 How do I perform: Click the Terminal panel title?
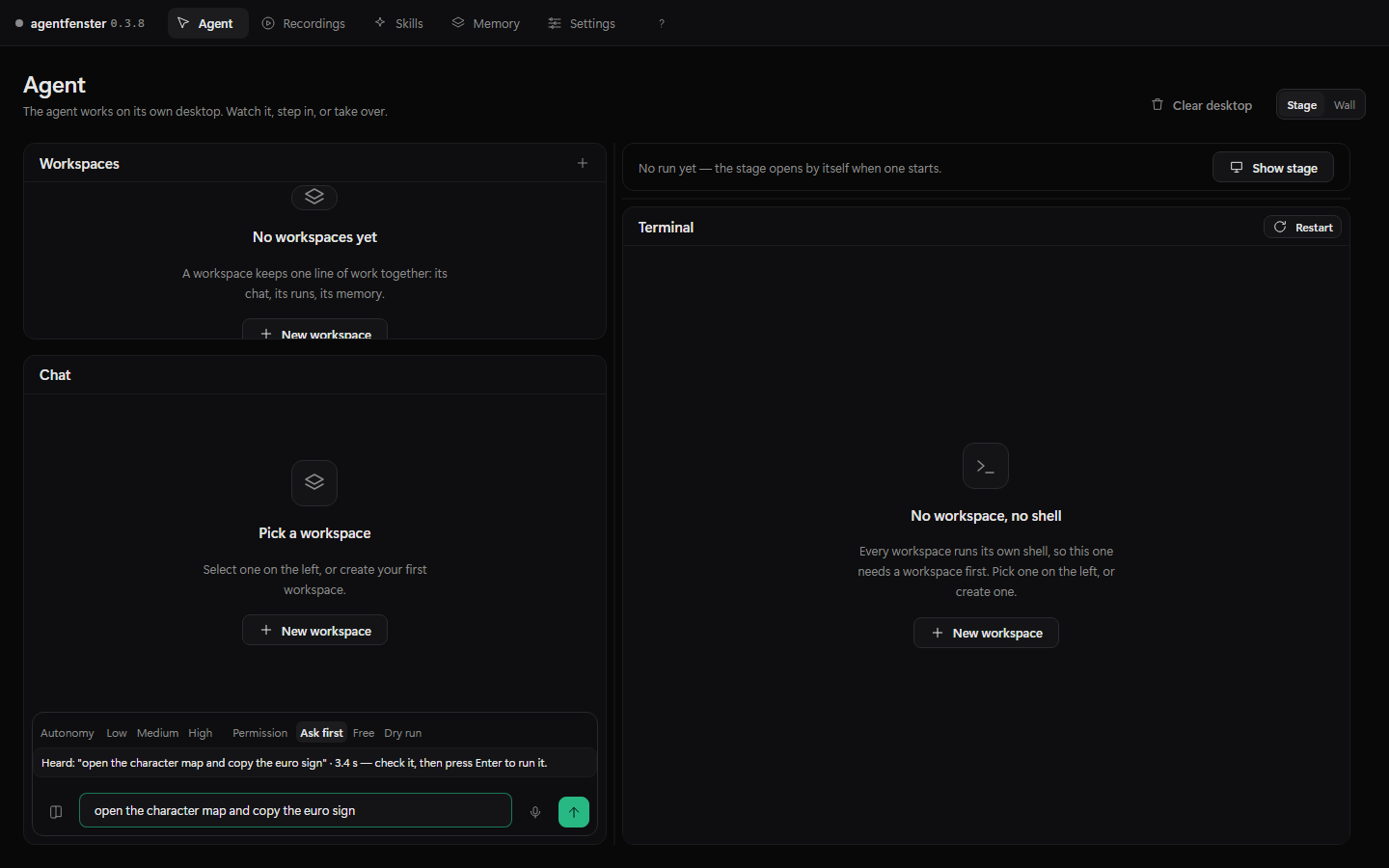[666, 228]
